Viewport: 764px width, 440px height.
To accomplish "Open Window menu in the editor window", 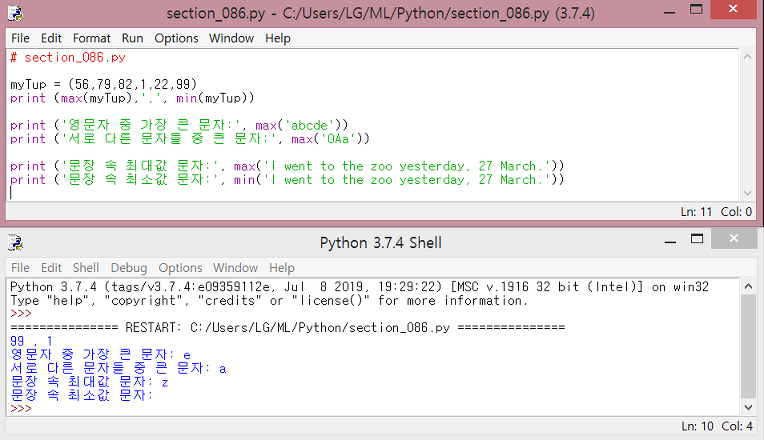I will pos(231,38).
